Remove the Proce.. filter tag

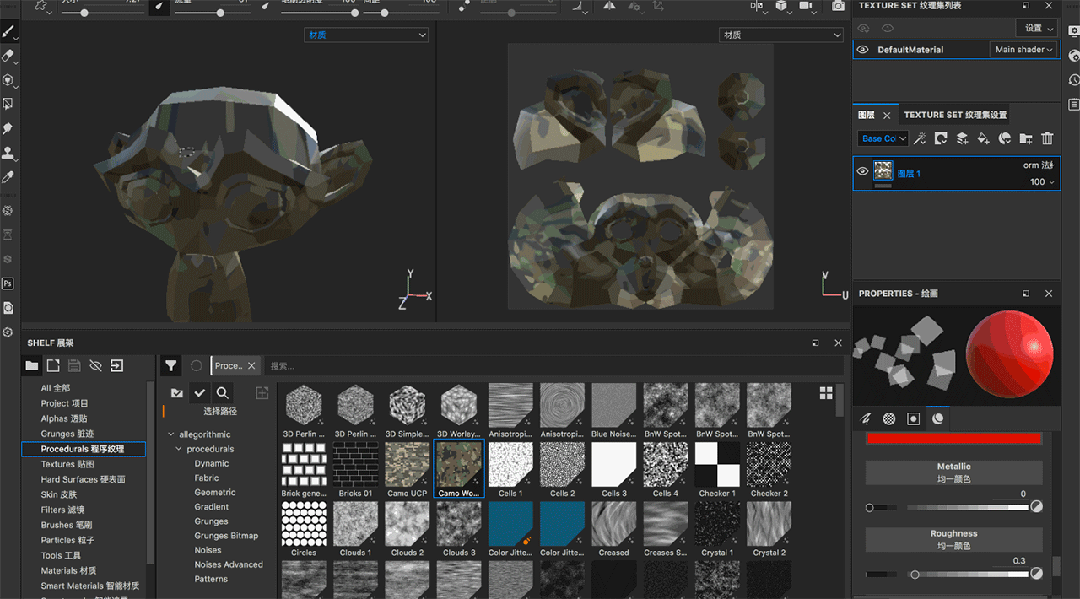click(251, 366)
